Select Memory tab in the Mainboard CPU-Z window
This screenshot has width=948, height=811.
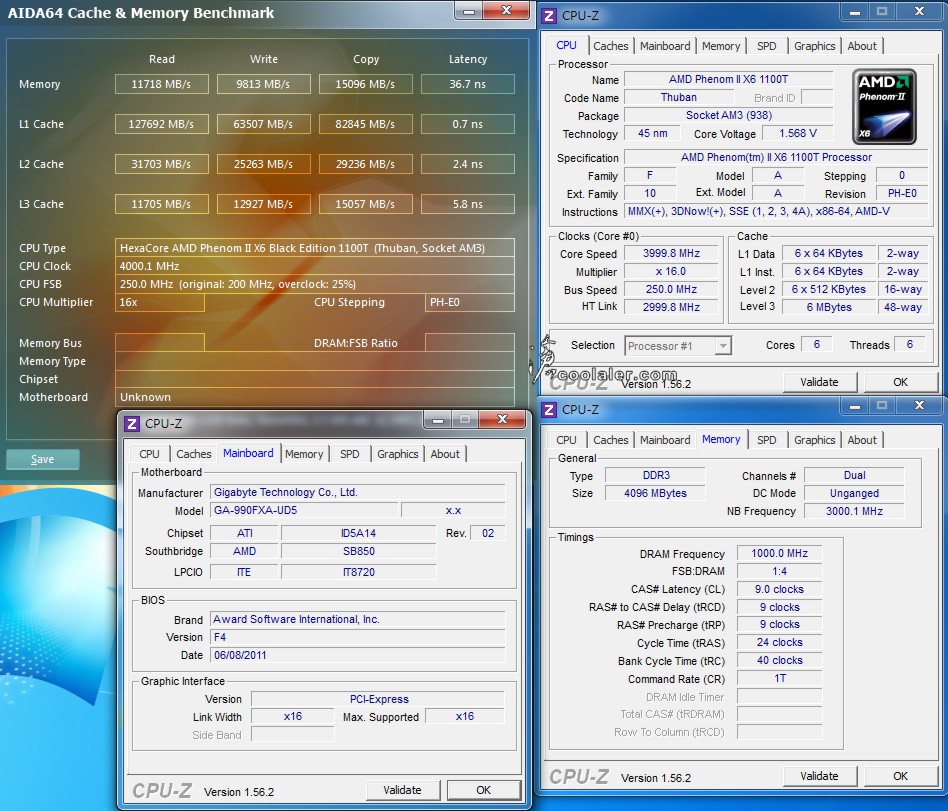click(x=304, y=454)
